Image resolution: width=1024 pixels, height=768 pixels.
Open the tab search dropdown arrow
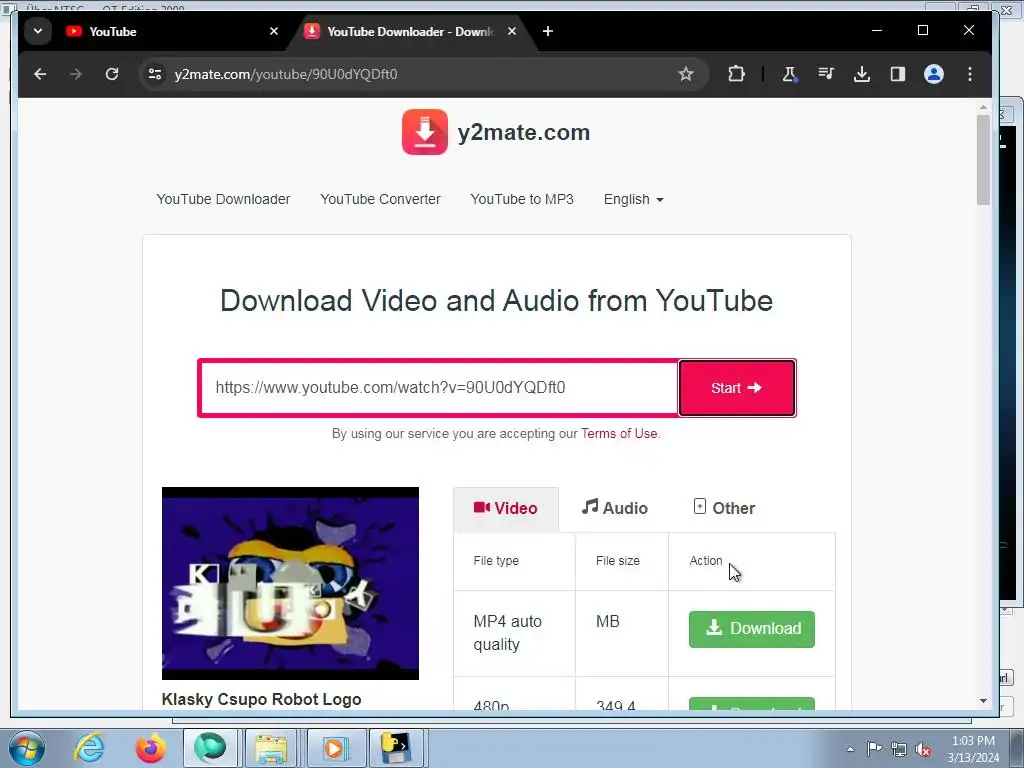pyautogui.click(x=38, y=31)
